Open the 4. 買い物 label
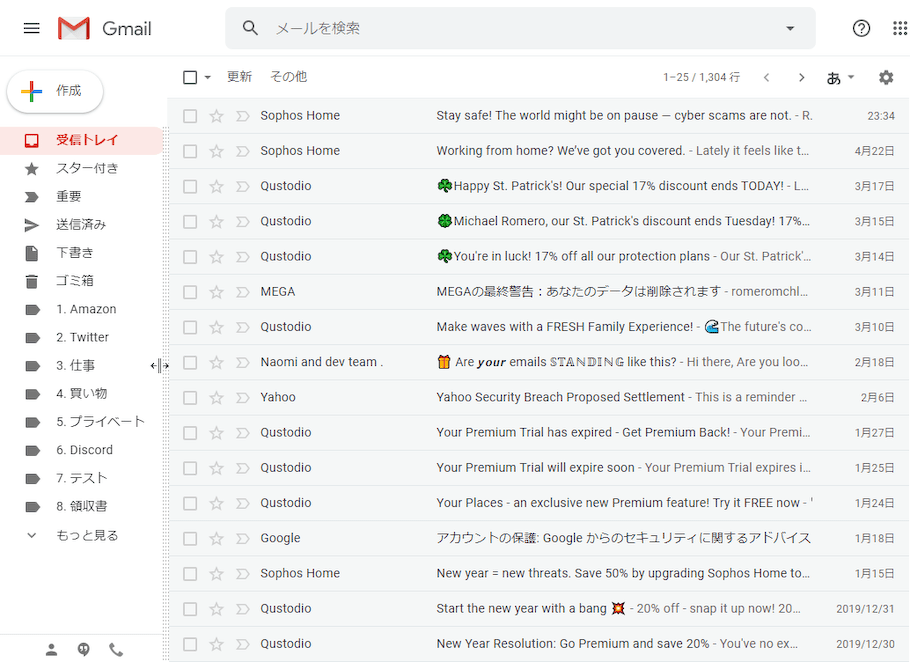Image resolution: width=910 pixels, height=662 pixels. pyautogui.click(x=81, y=393)
